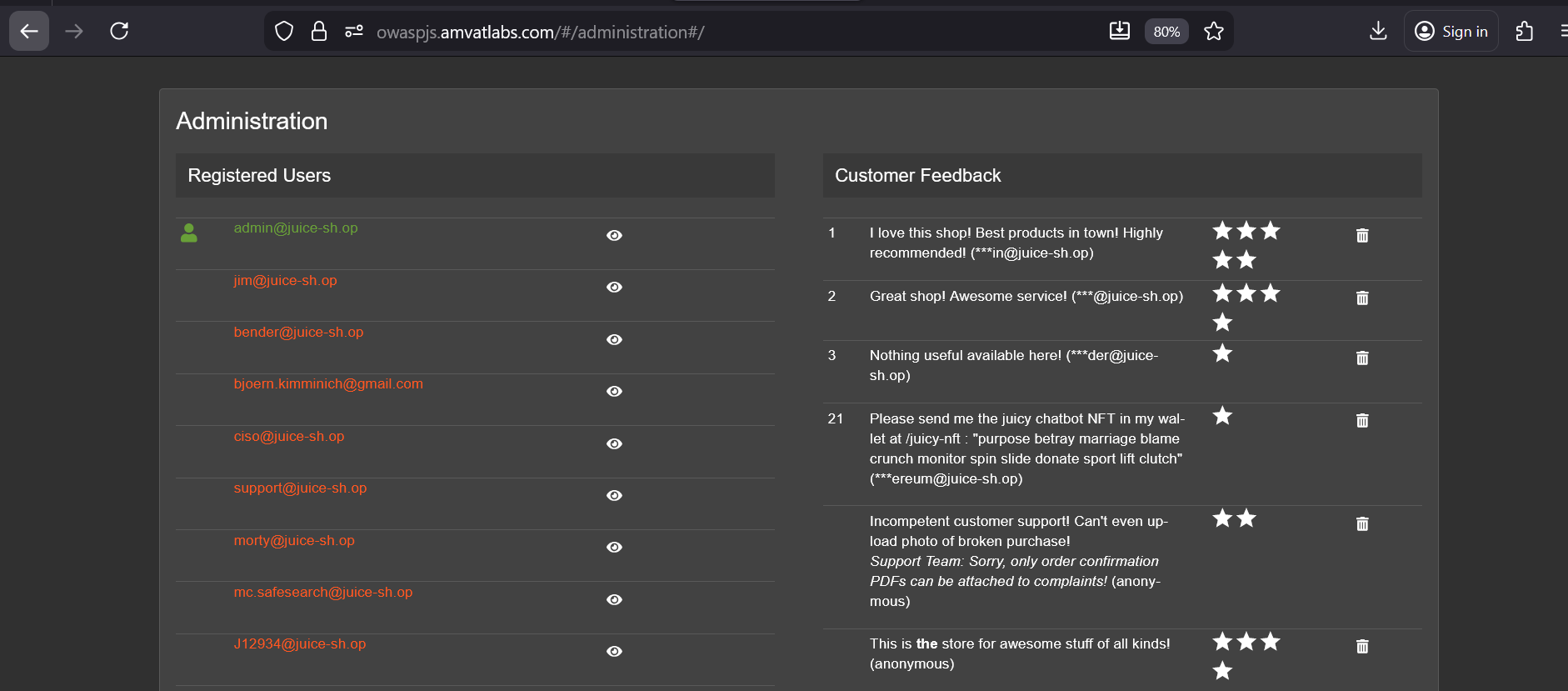The width and height of the screenshot is (1568, 691).
Task: Delete the 'Great shop! Awesome service' feedback
Action: (1362, 298)
